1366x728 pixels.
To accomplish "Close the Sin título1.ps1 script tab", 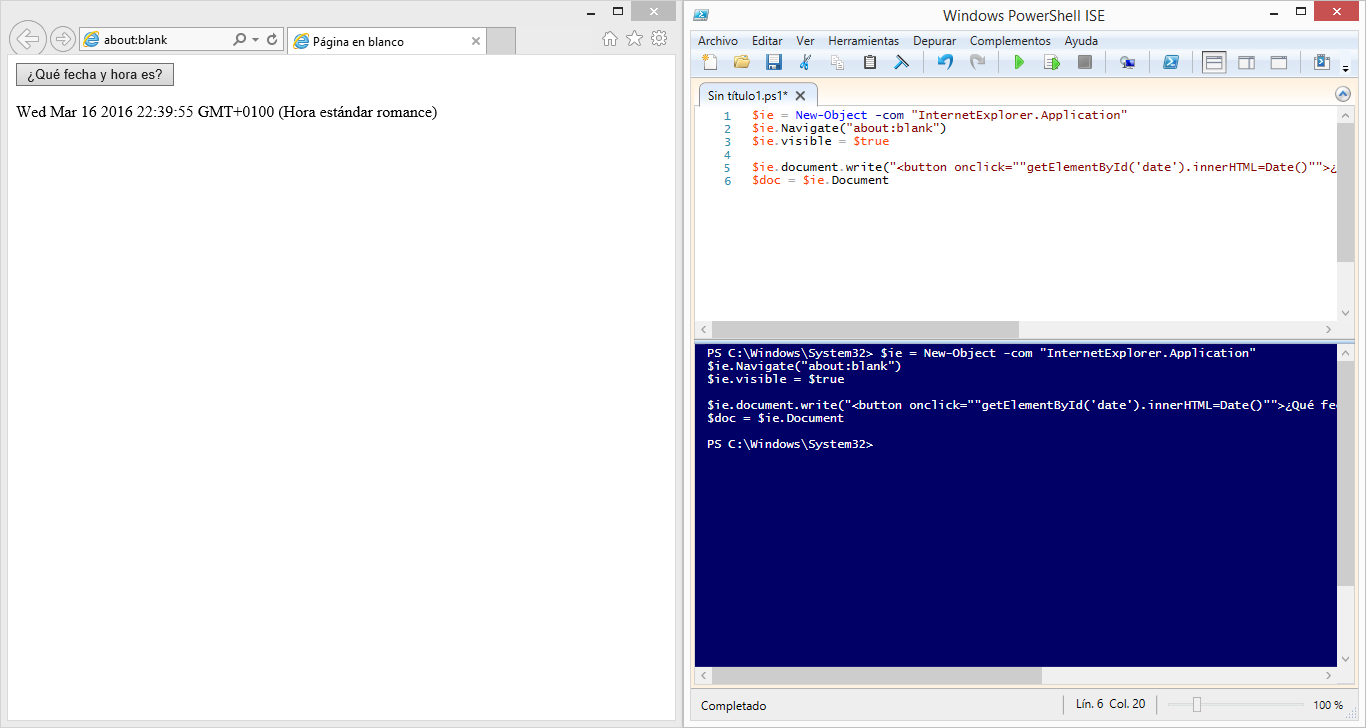I will tap(800, 96).
